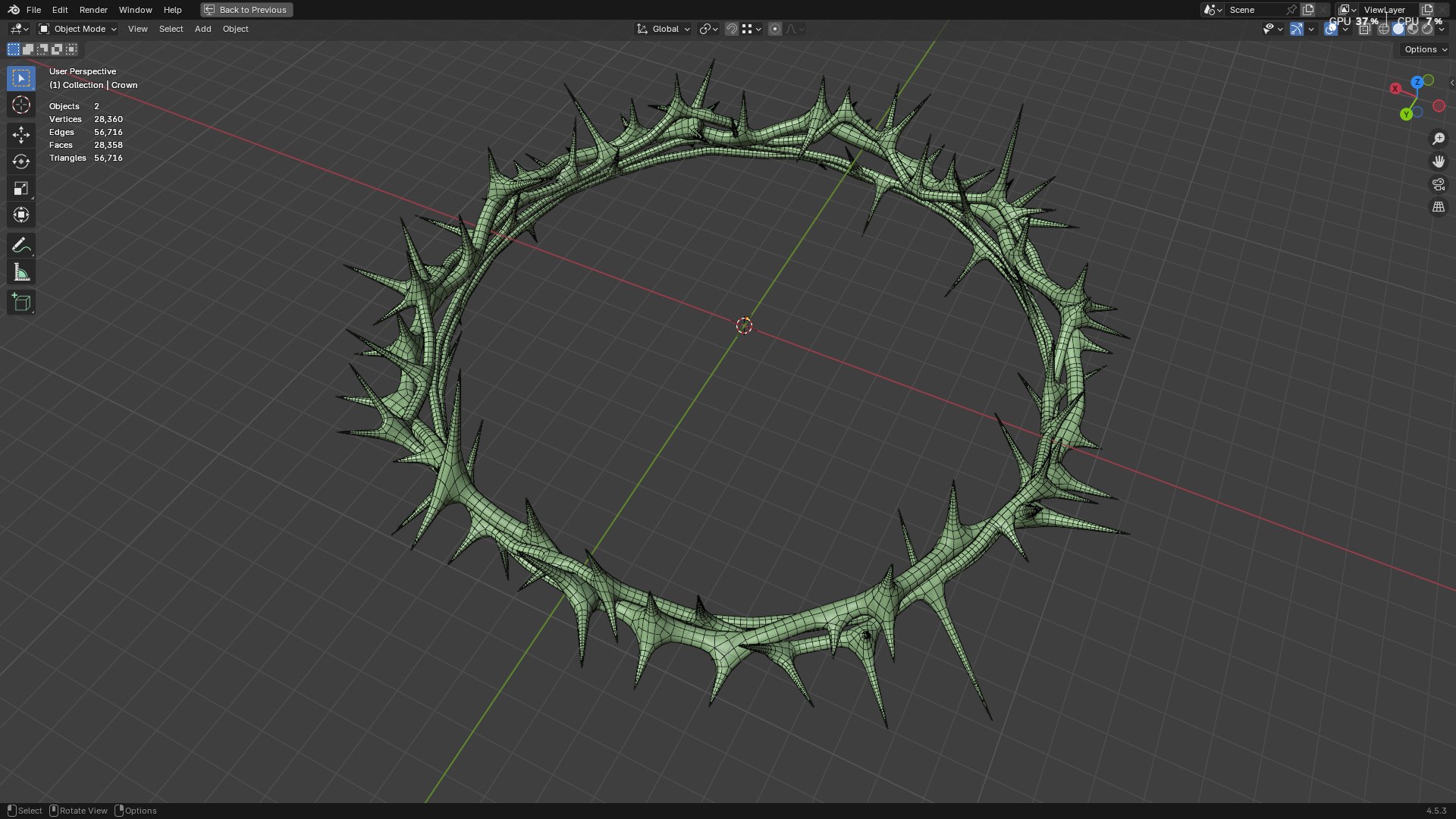The height and width of the screenshot is (819, 1456).
Task: Select the Select Box tool
Action: click(21, 78)
